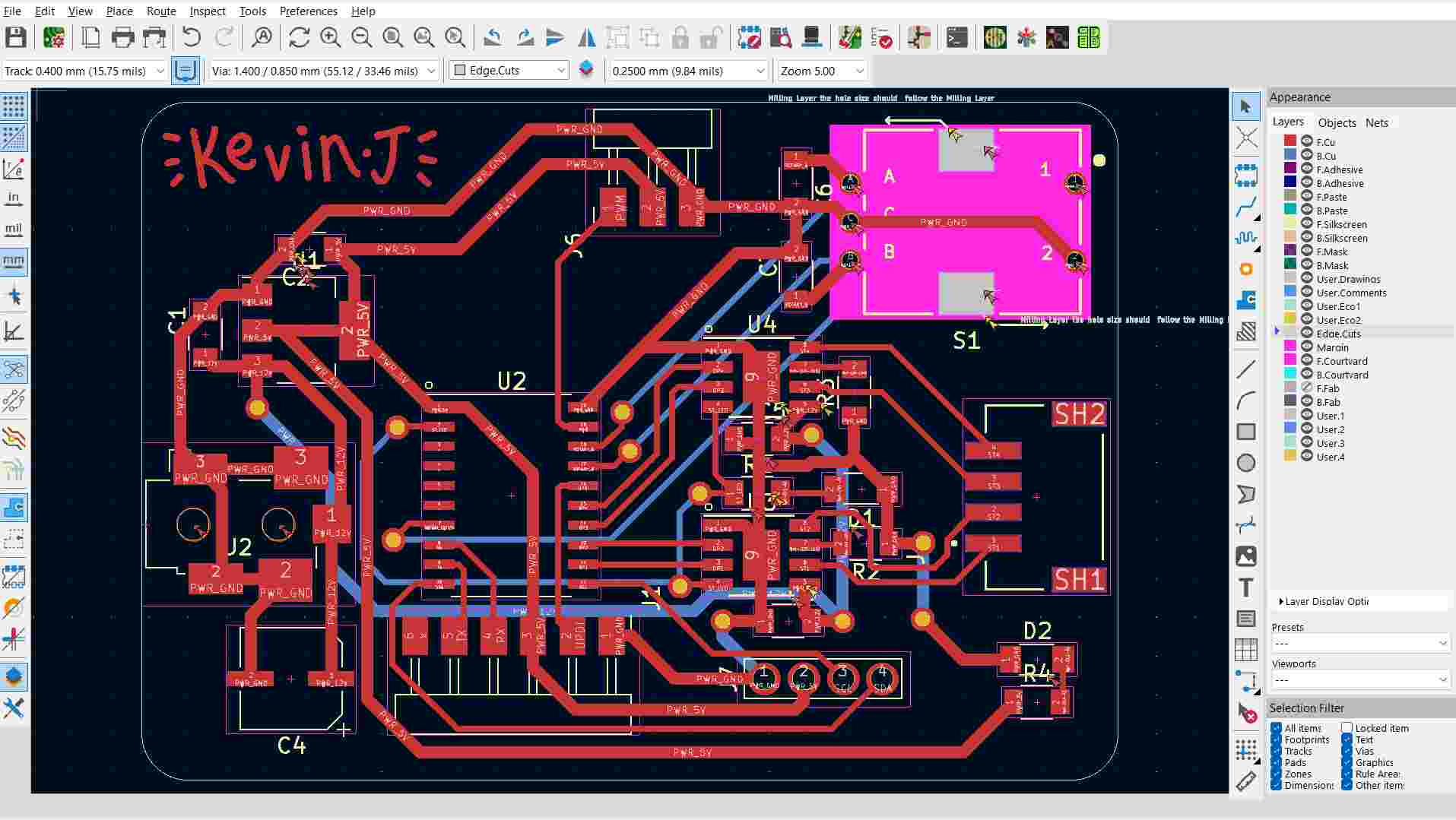The height and width of the screenshot is (820, 1456).
Task: Open the Zoom 5.00 dropdown
Action: pyautogui.click(x=822, y=71)
